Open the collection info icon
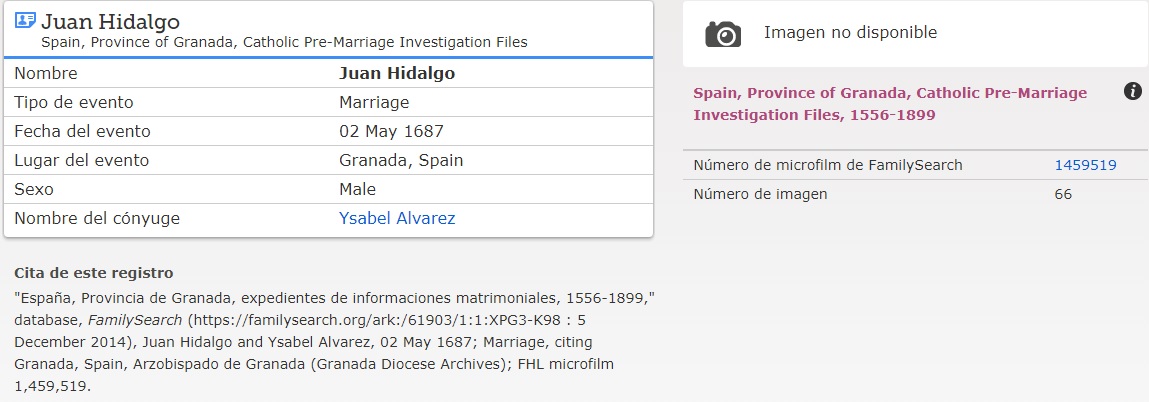Image resolution: width=1149 pixels, height=402 pixels. [1133, 92]
